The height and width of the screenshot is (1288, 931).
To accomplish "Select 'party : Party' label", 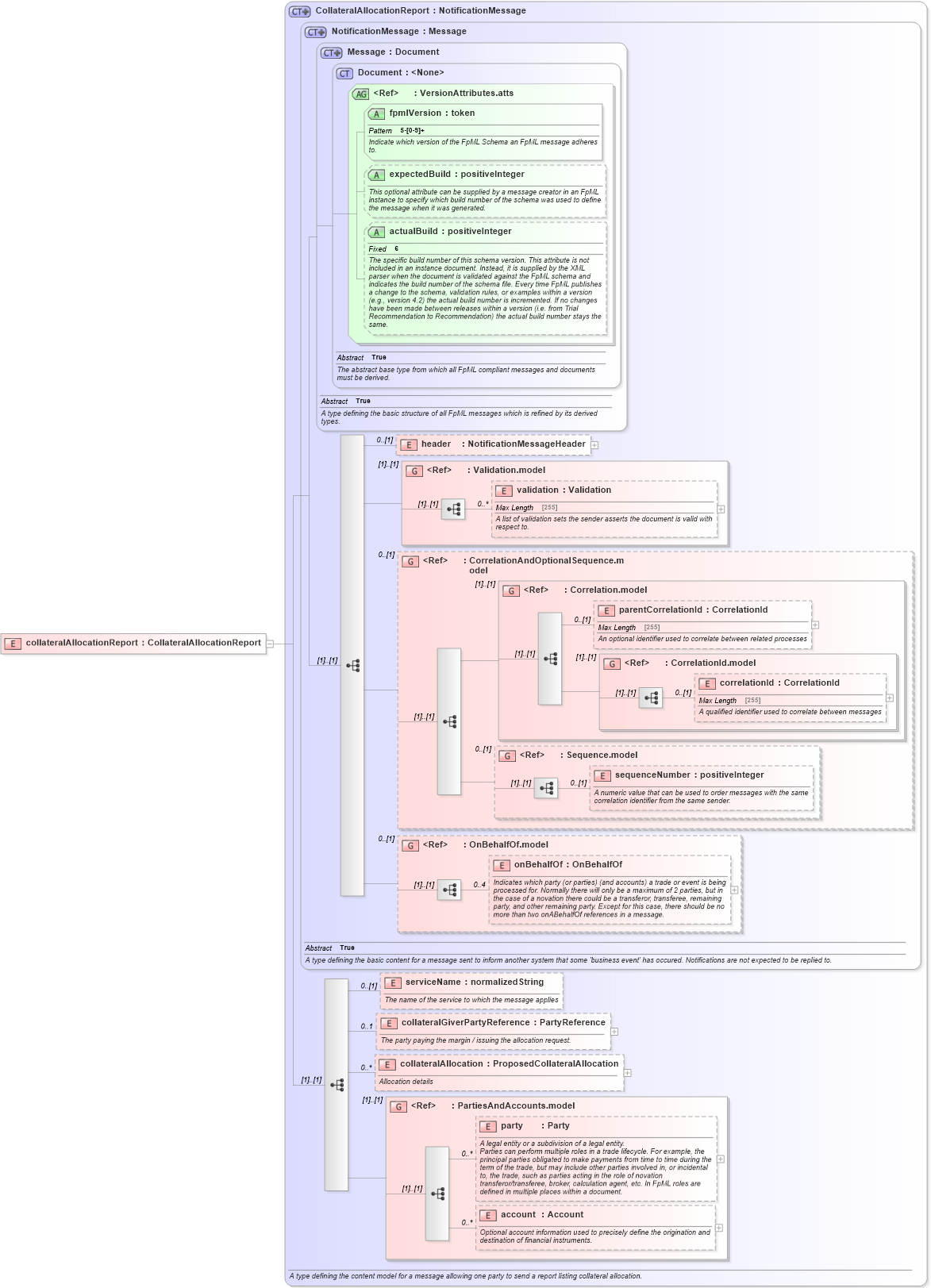I will coord(535,1126).
